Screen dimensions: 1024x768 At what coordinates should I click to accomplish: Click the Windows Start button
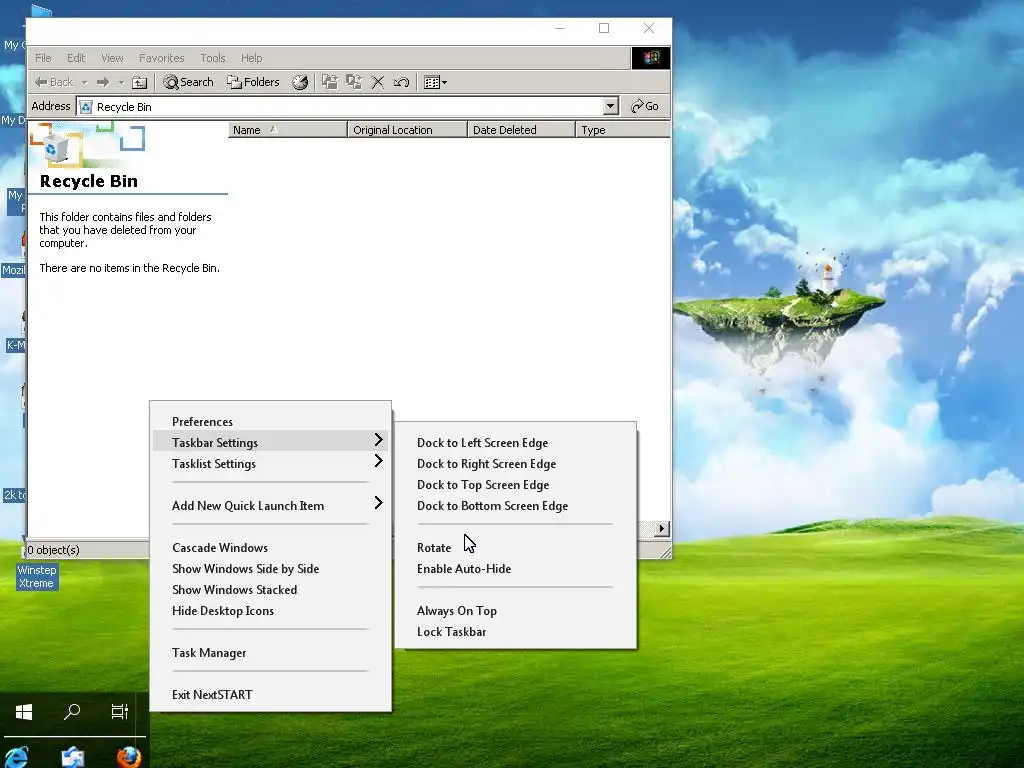pos(24,712)
